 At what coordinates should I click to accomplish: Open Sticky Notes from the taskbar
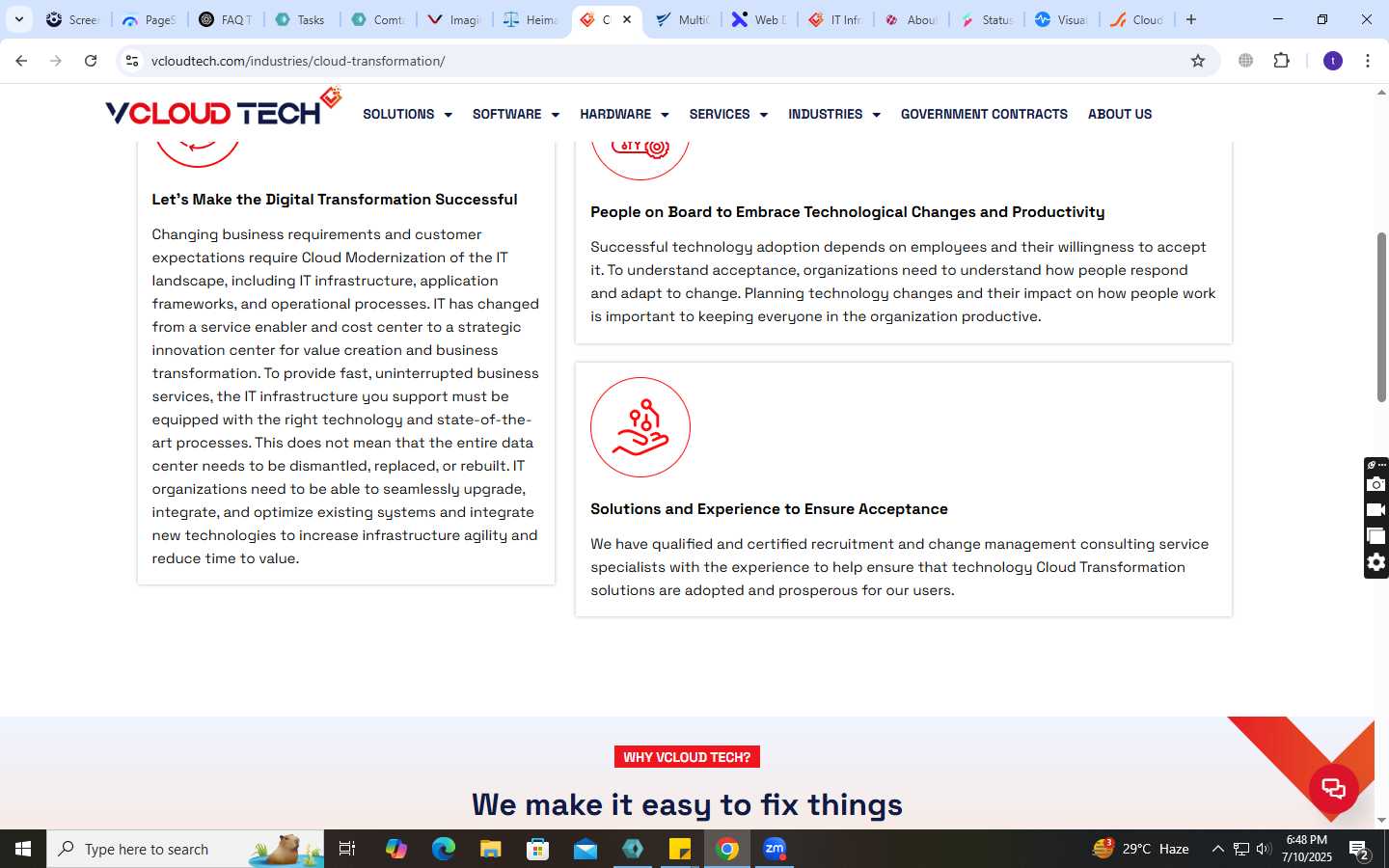pyautogui.click(x=680, y=849)
